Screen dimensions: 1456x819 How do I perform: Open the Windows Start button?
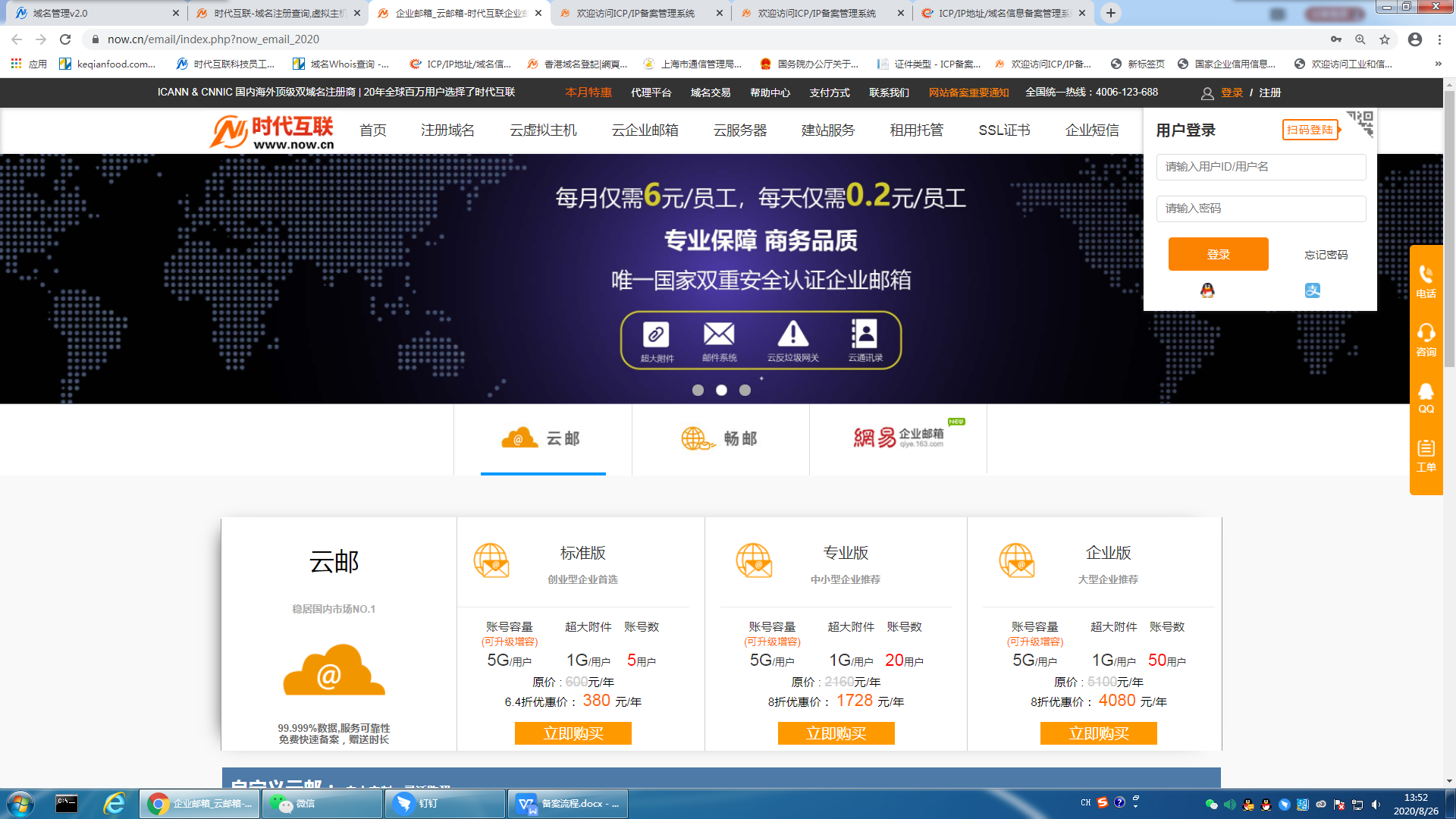20,804
